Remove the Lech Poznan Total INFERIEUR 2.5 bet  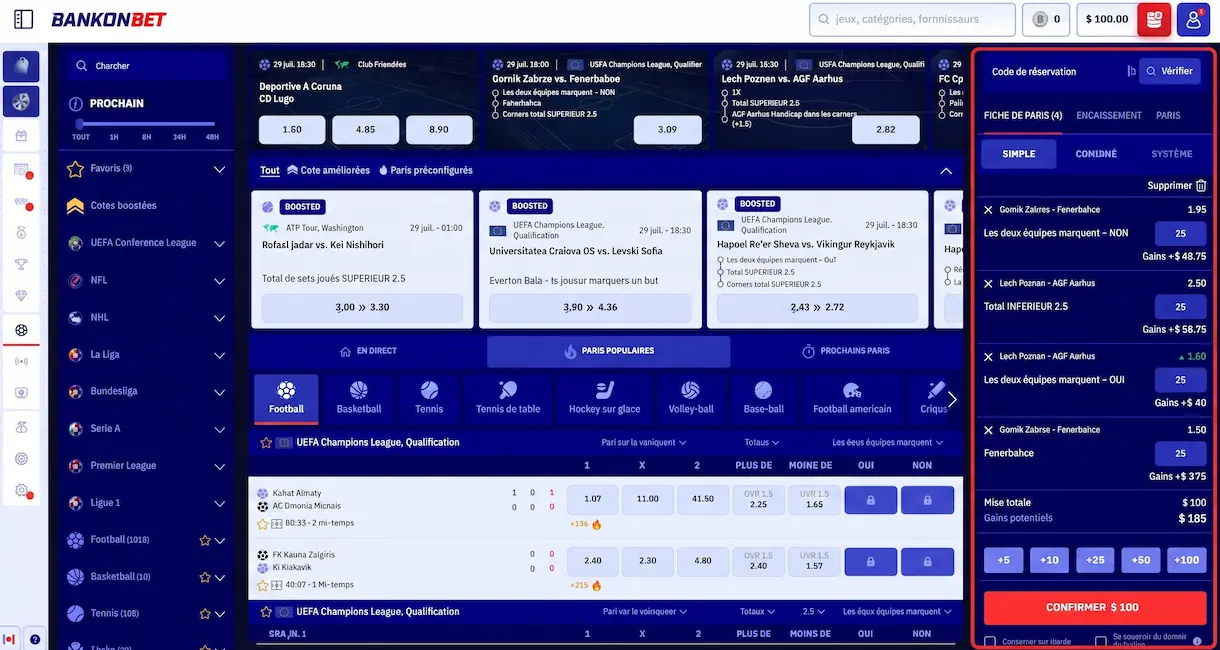988,283
